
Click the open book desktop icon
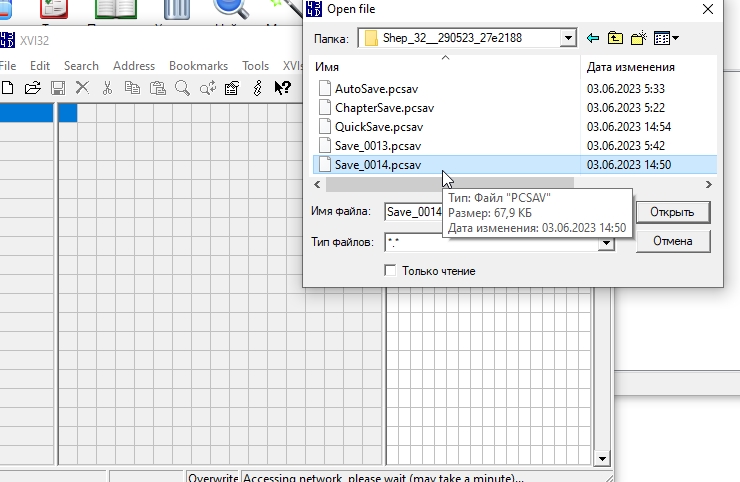pos(116,8)
